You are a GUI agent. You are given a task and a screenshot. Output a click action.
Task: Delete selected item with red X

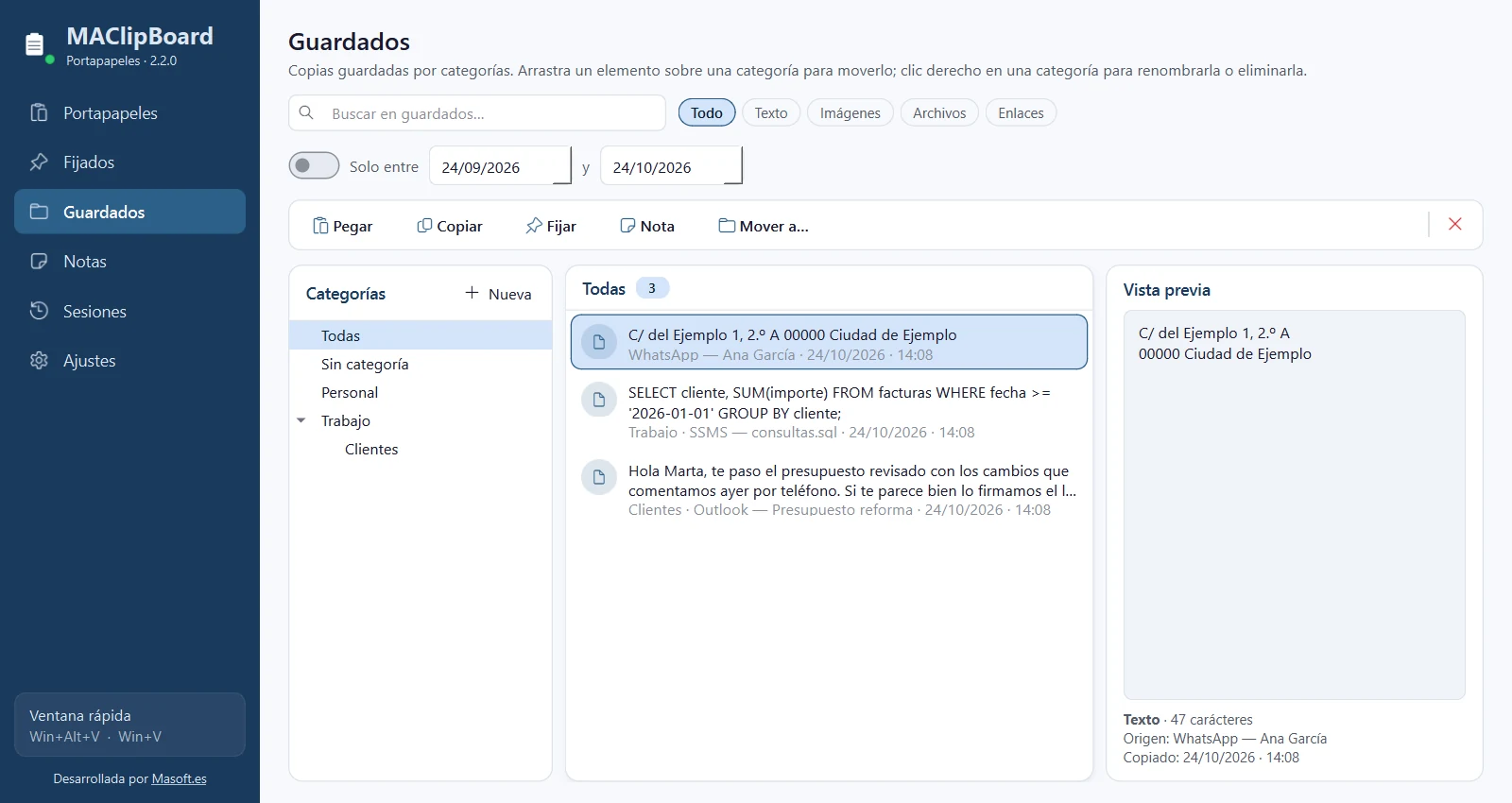pyautogui.click(x=1455, y=224)
